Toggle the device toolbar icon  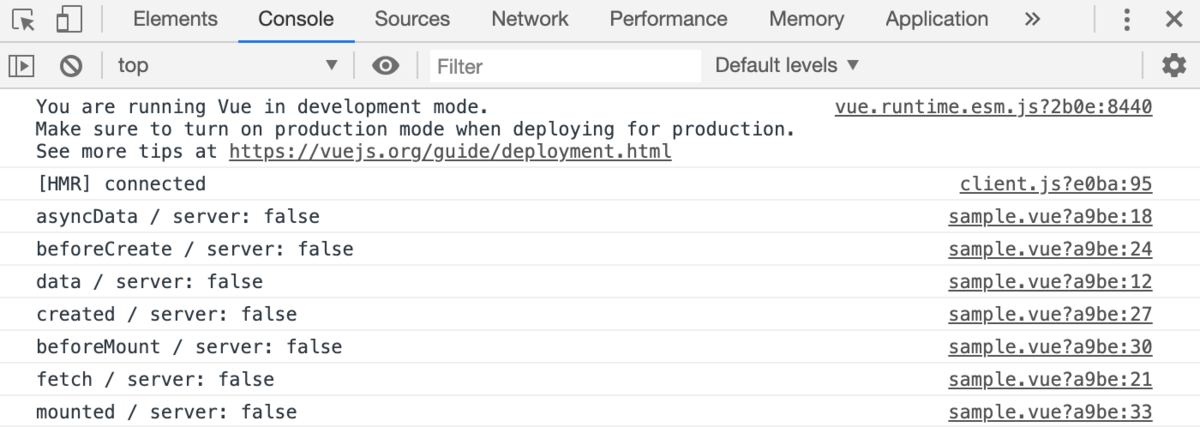click(69, 20)
